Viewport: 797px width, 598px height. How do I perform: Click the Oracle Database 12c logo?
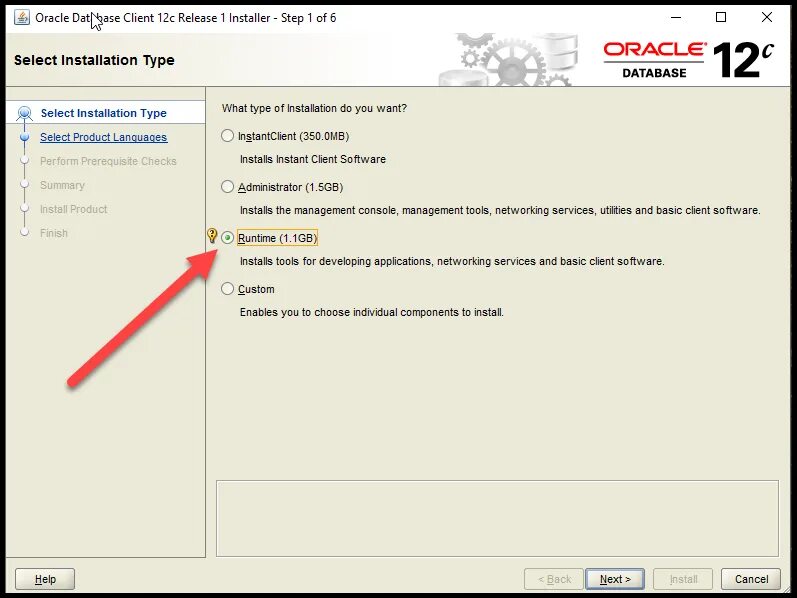(x=688, y=60)
